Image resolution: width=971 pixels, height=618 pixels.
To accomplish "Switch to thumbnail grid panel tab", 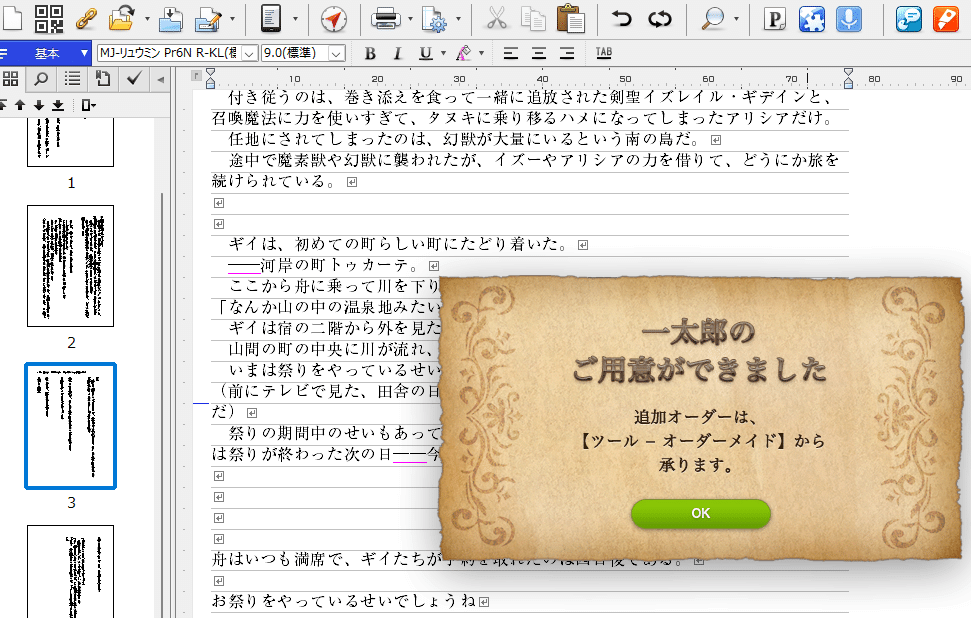I will pos(11,79).
